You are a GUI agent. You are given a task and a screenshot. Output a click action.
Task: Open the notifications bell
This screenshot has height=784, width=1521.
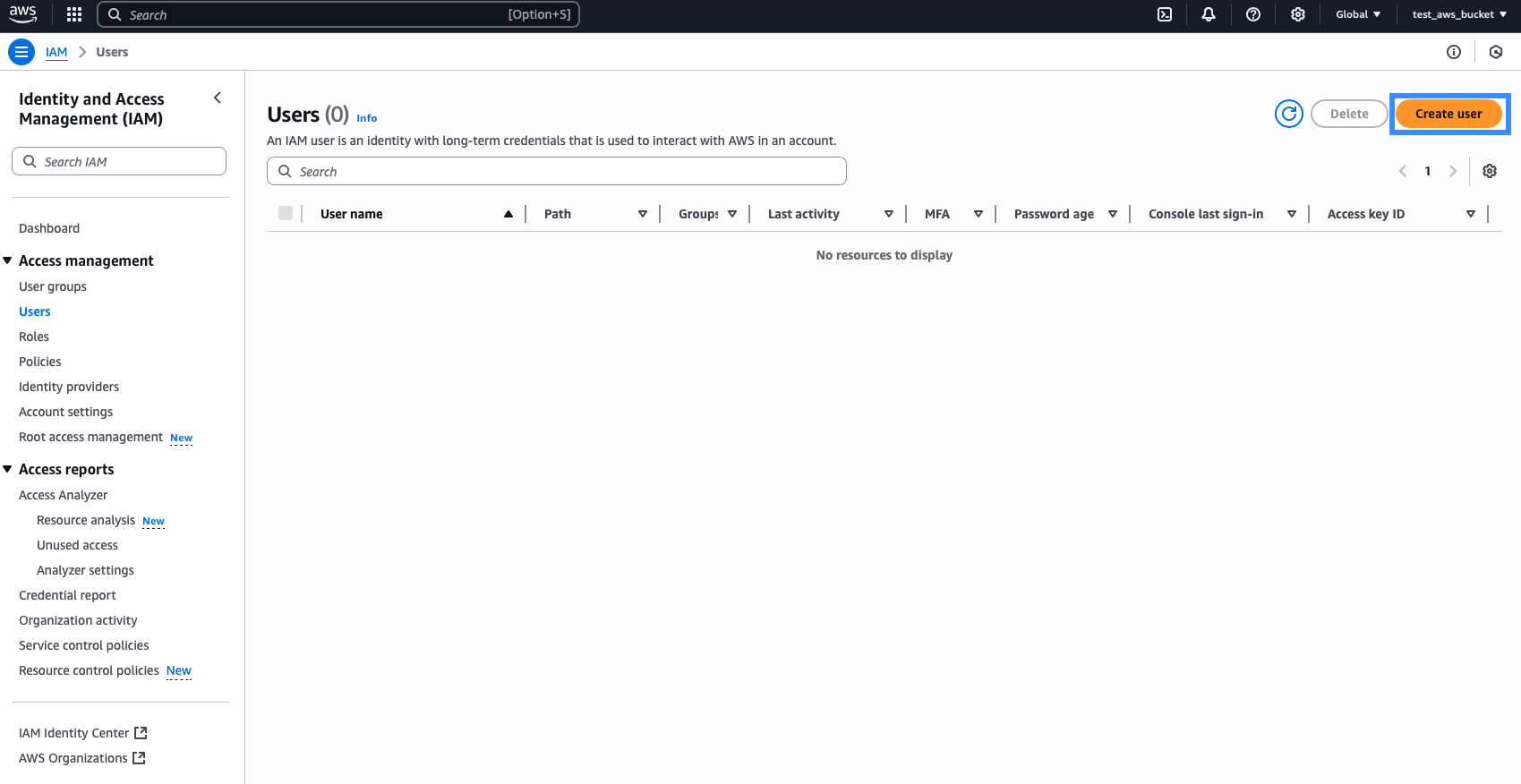tap(1209, 14)
